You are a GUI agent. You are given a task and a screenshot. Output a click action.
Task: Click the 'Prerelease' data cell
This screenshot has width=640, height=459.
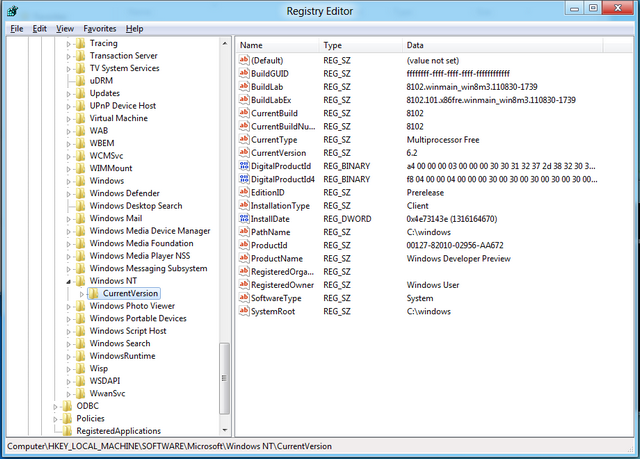(x=425, y=193)
